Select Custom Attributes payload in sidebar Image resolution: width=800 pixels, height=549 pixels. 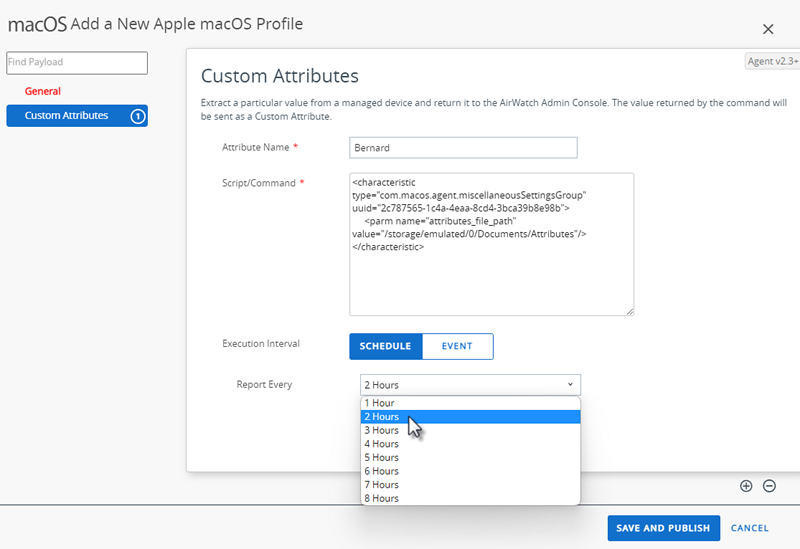tap(77, 116)
